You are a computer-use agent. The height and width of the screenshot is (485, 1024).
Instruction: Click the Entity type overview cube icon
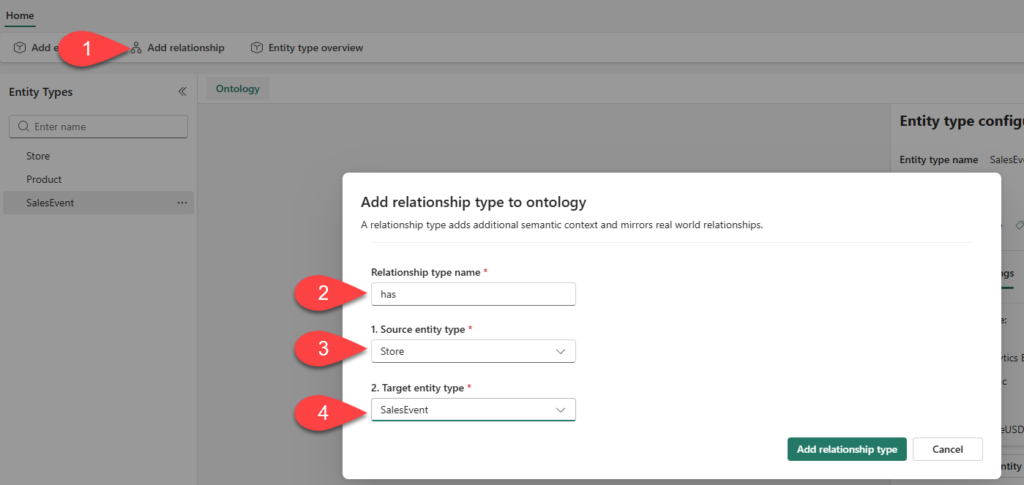257,48
